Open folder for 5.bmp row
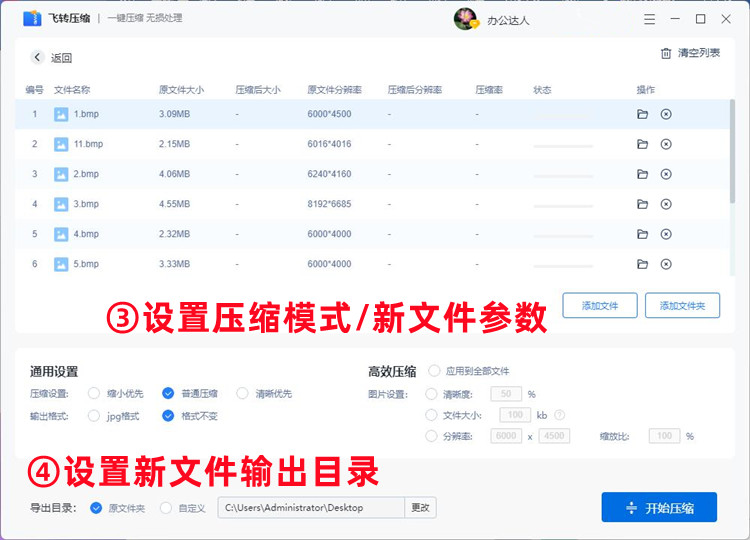The width and height of the screenshot is (750, 540). [642, 264]
